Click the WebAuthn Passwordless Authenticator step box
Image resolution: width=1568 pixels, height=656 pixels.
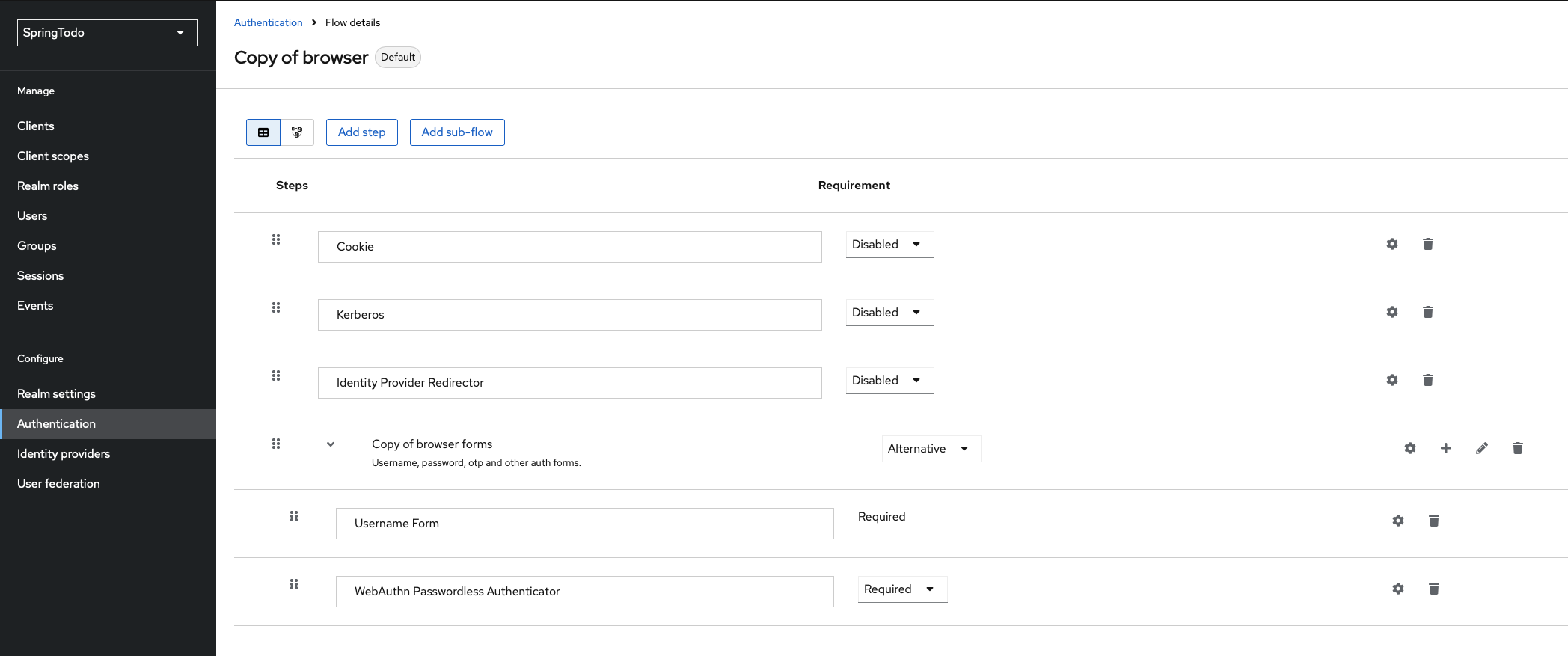tap(585, 592)
